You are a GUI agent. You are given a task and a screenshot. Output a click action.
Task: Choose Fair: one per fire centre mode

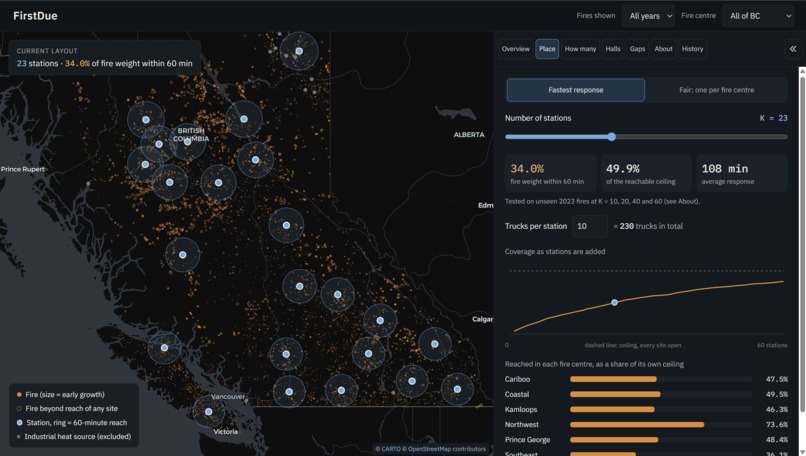717,90
